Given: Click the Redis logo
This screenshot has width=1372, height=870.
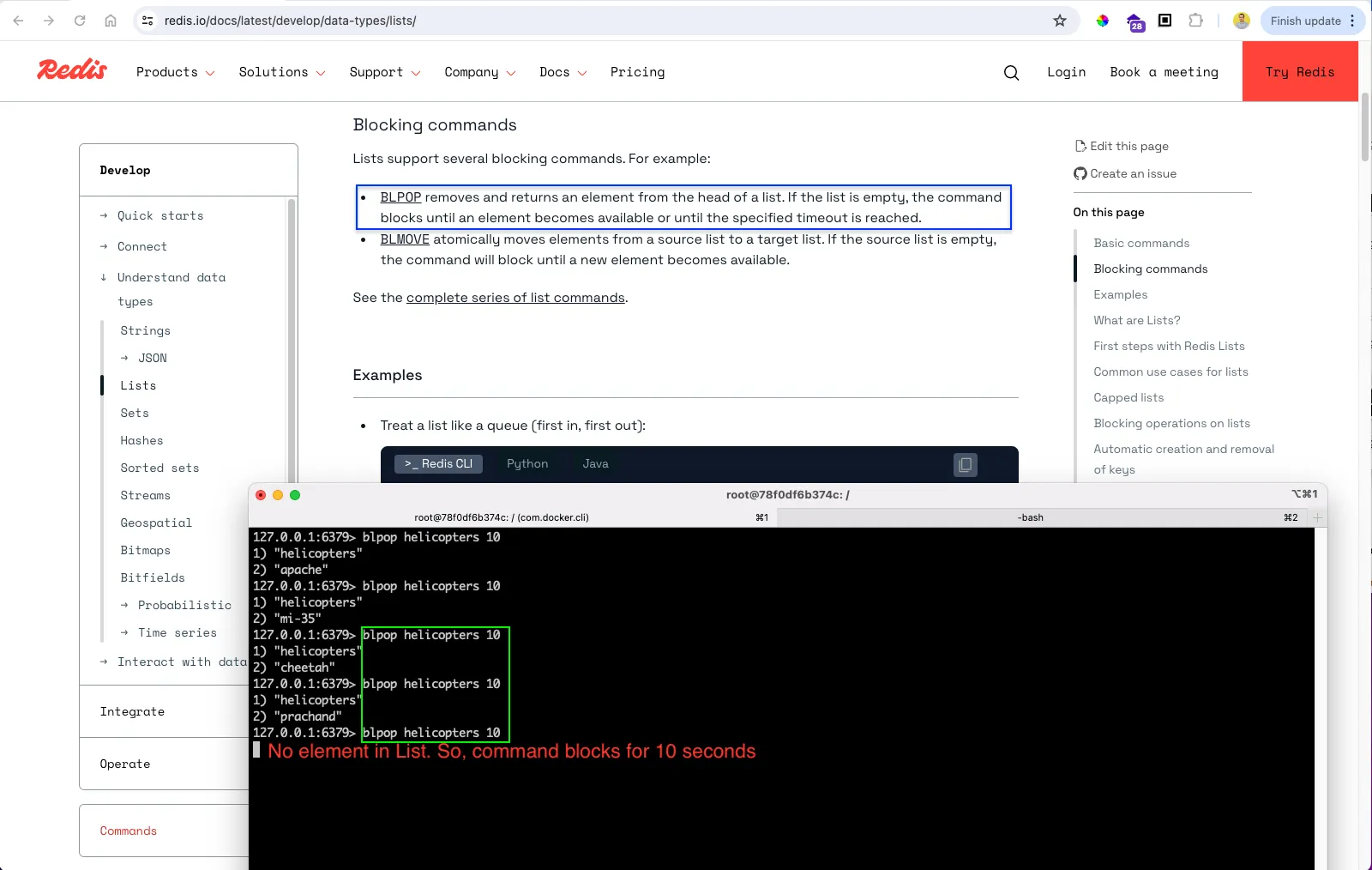Looking at the screenshot, I should [x=72, y=70].
